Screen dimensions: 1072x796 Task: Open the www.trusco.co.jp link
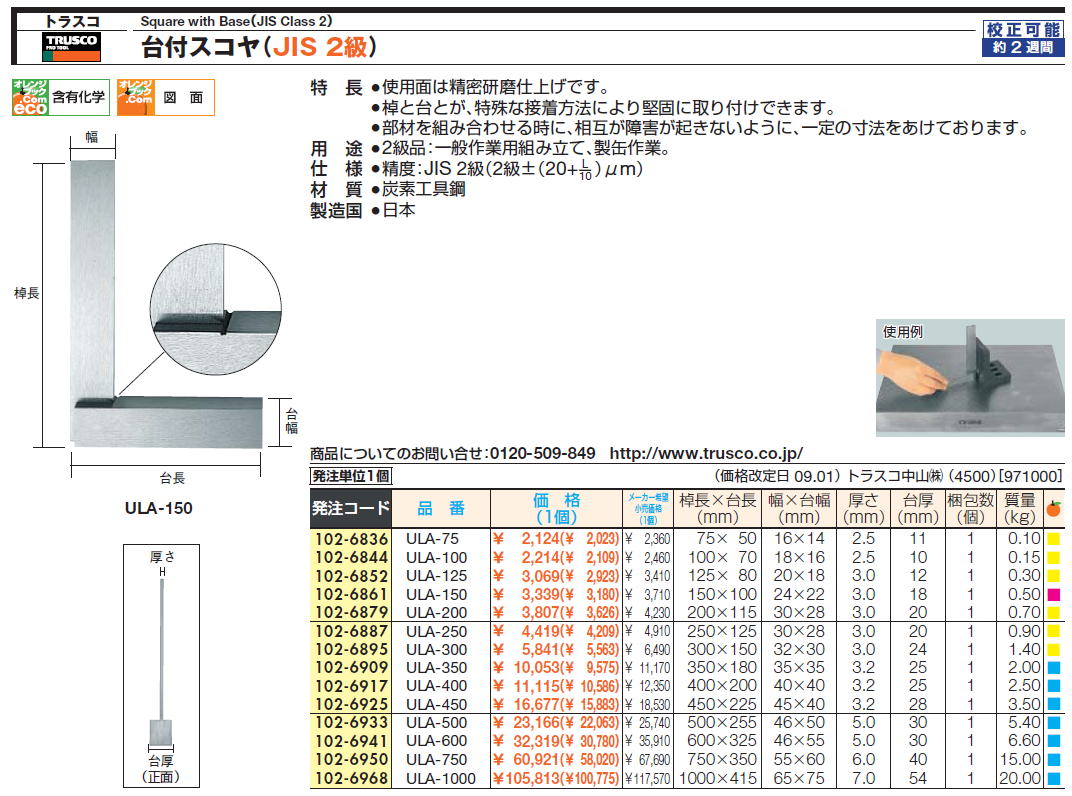point(706,453)
